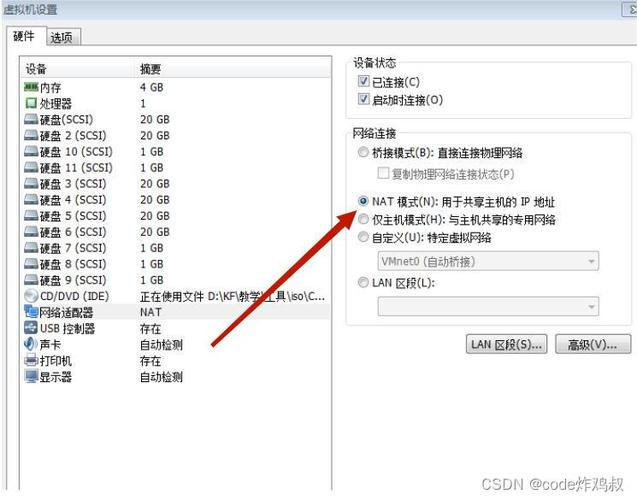637x500 pixels.
Task: Click the processor count value 1
Action: click(x=143, y=103)
